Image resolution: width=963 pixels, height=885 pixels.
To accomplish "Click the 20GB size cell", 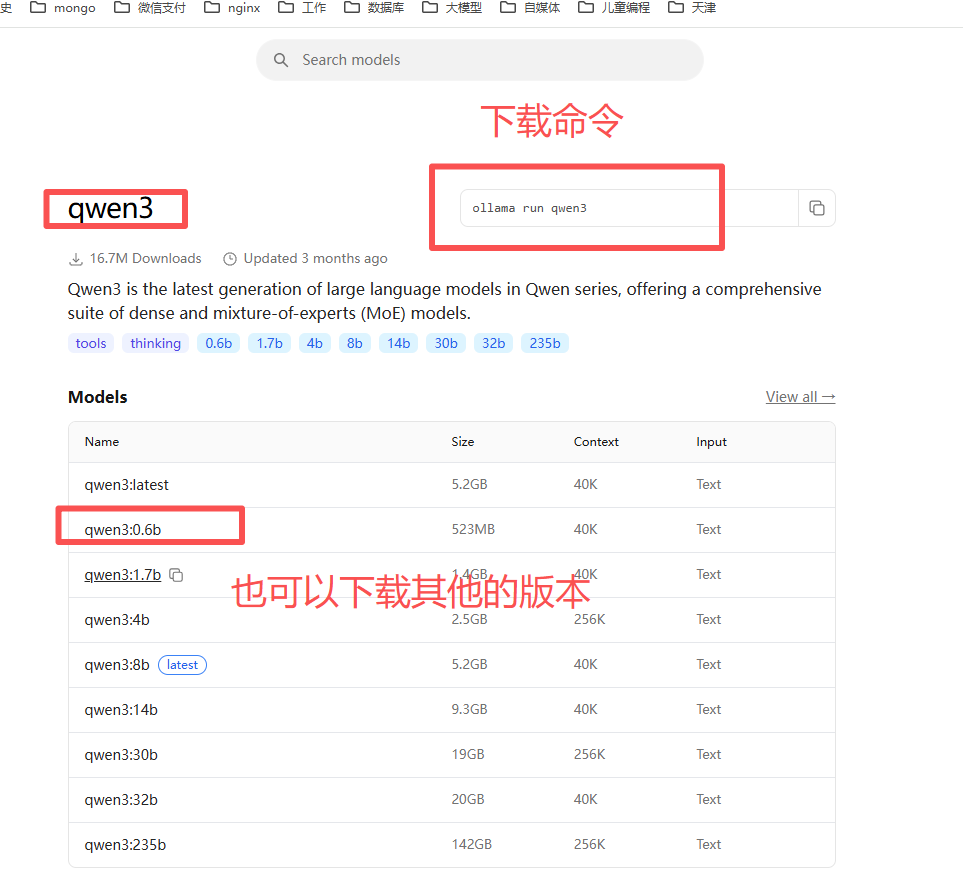I will click(468, 800).
